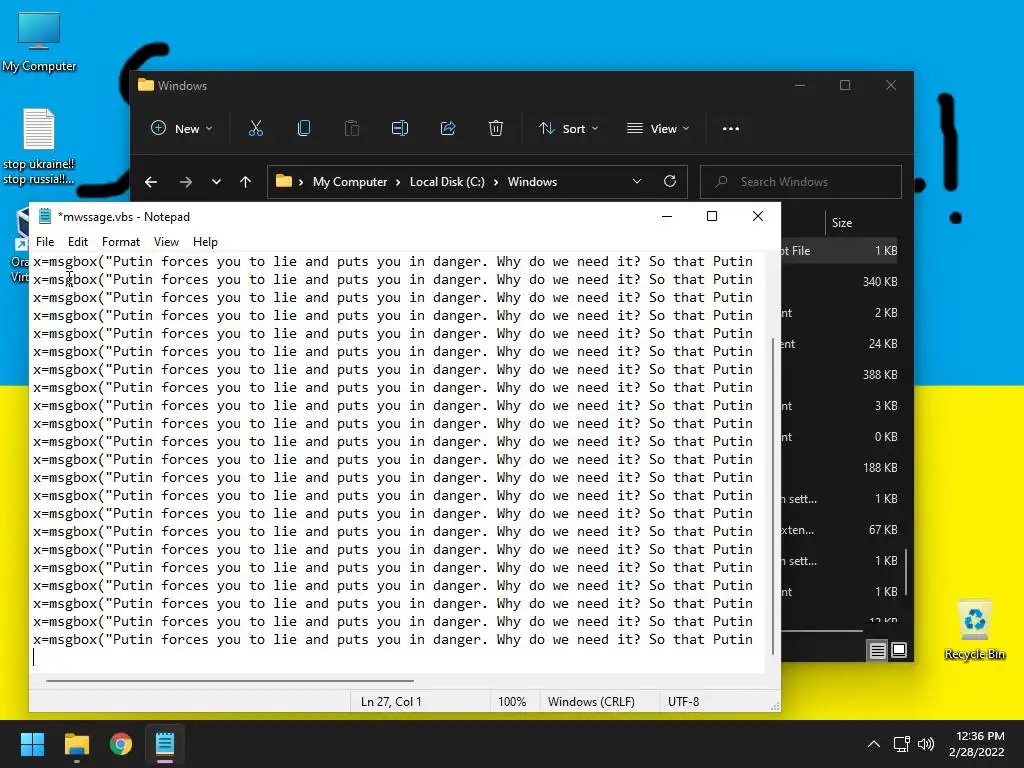Select the 24 KB file row

(x=839, y=344)
